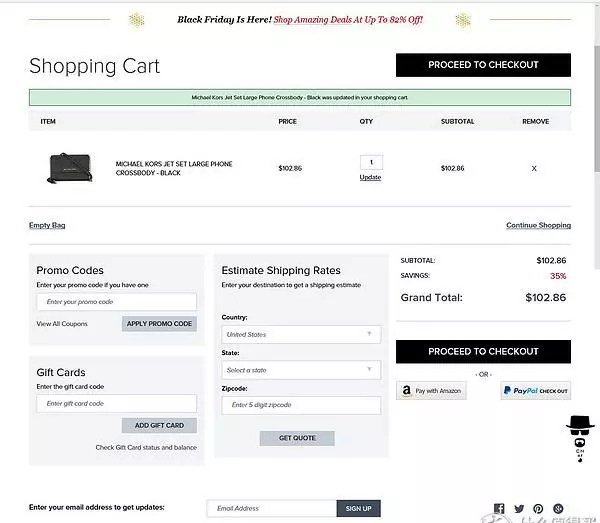The height and width of the screenshot is (523, 600).
Task: Click the item price $102.86
Action: pos(290,168)
